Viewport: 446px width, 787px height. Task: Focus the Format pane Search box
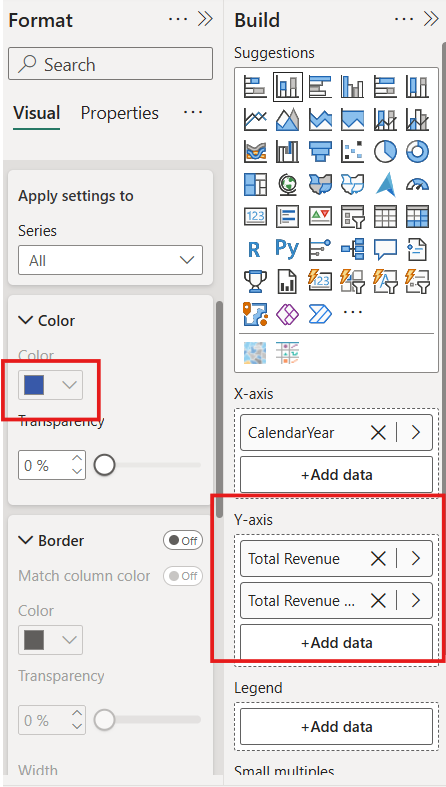(110, 64)
